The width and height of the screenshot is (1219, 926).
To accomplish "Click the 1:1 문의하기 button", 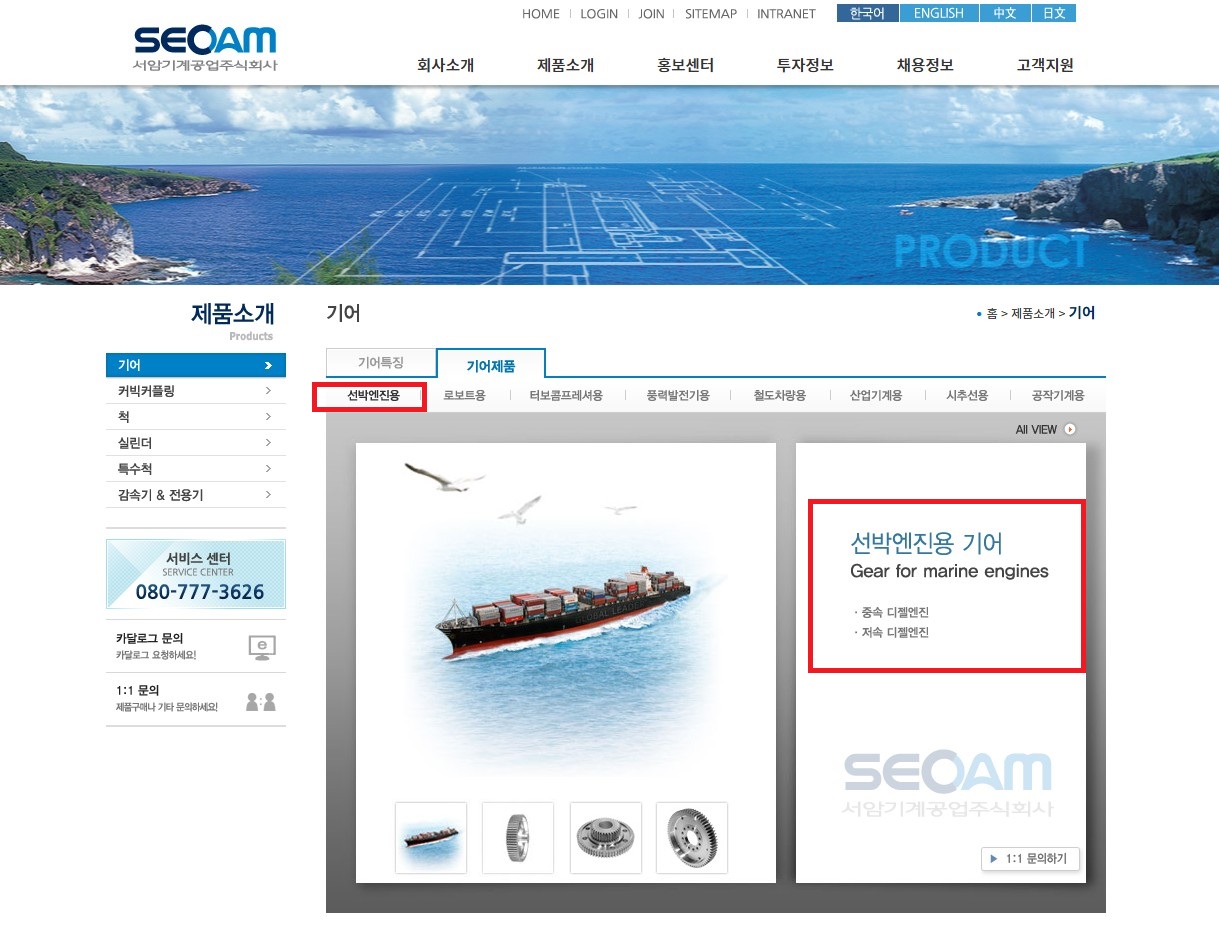I will coord(1031,858).
